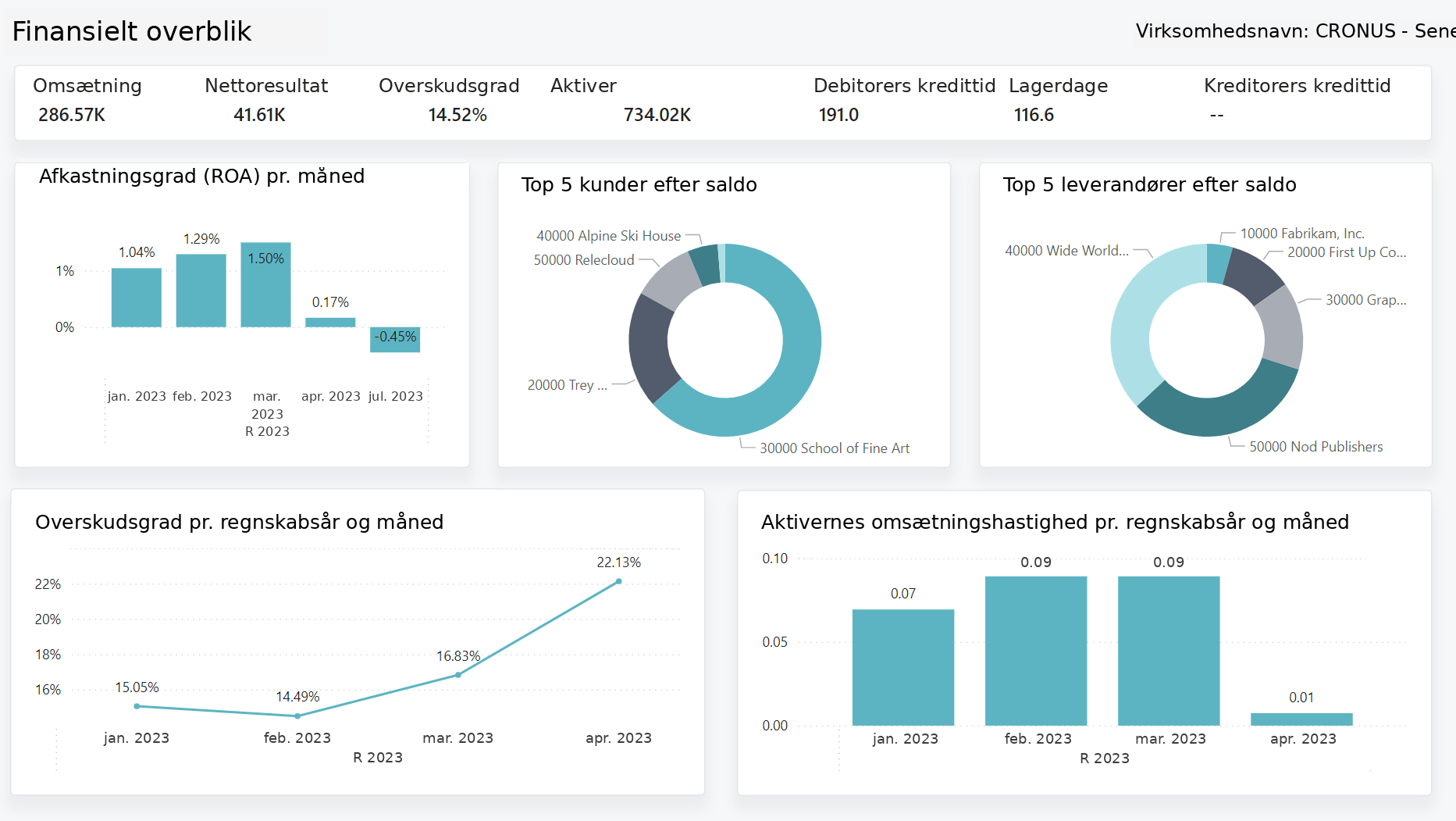Click the Nettoresultat value 41.61K

[x=259, y=115]
